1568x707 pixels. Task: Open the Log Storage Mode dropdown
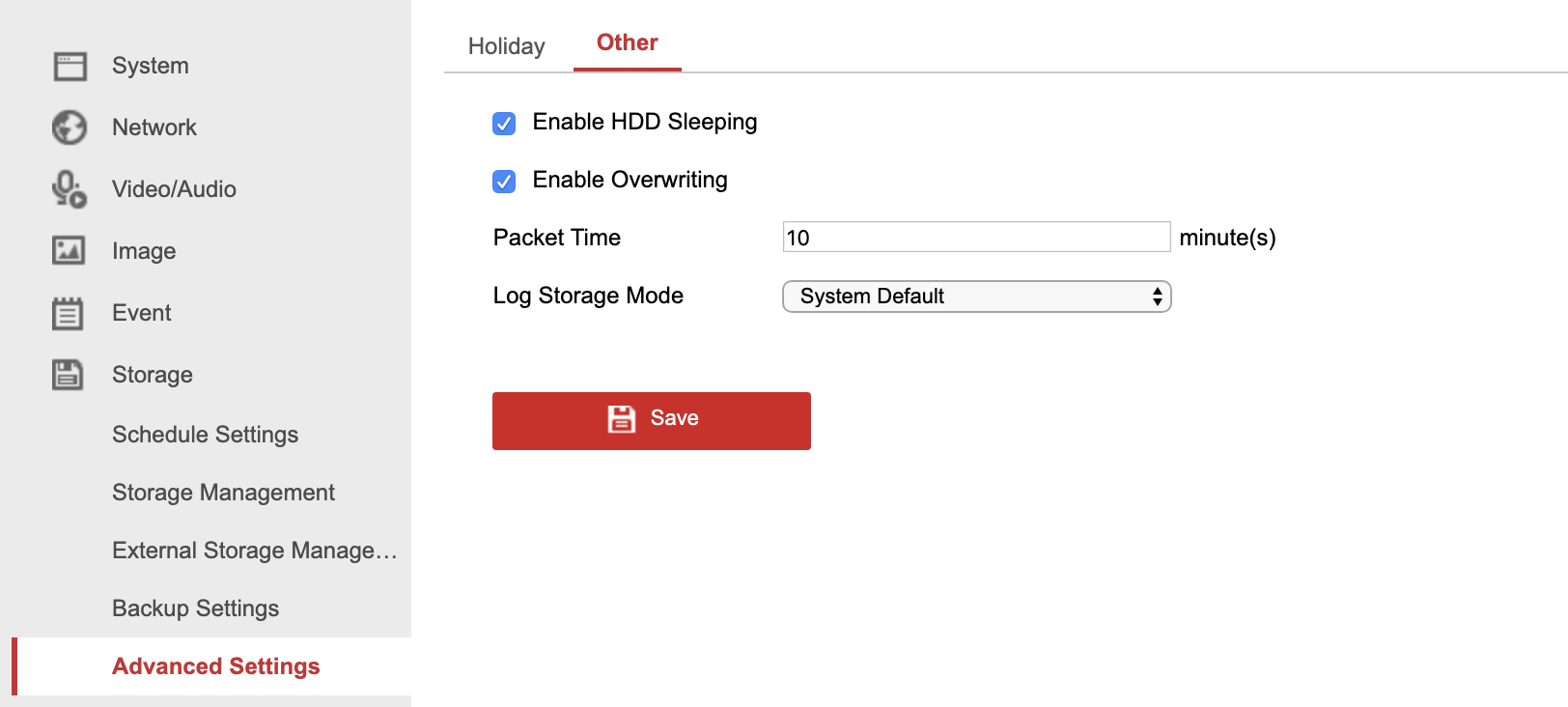975,297
